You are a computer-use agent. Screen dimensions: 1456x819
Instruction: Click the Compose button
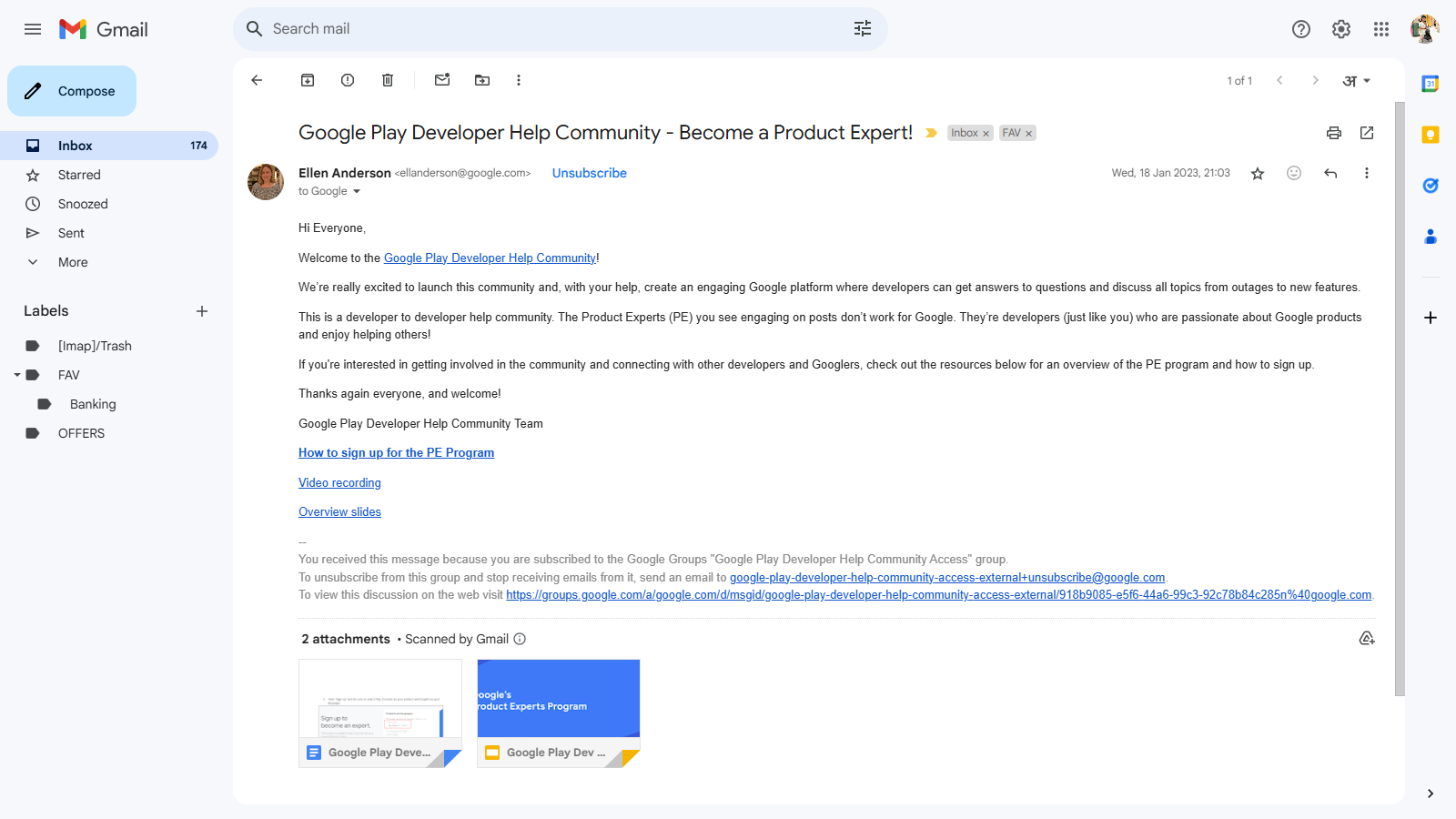tap(72, 91)
